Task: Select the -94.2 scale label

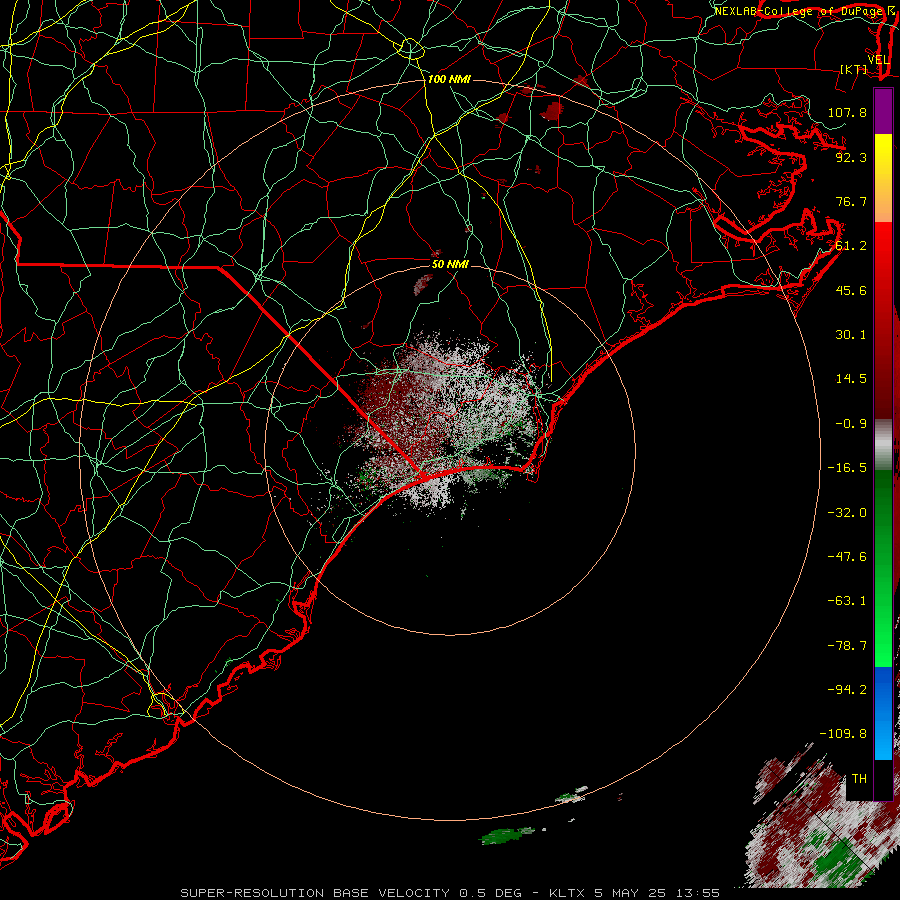Action: [847, 690]
